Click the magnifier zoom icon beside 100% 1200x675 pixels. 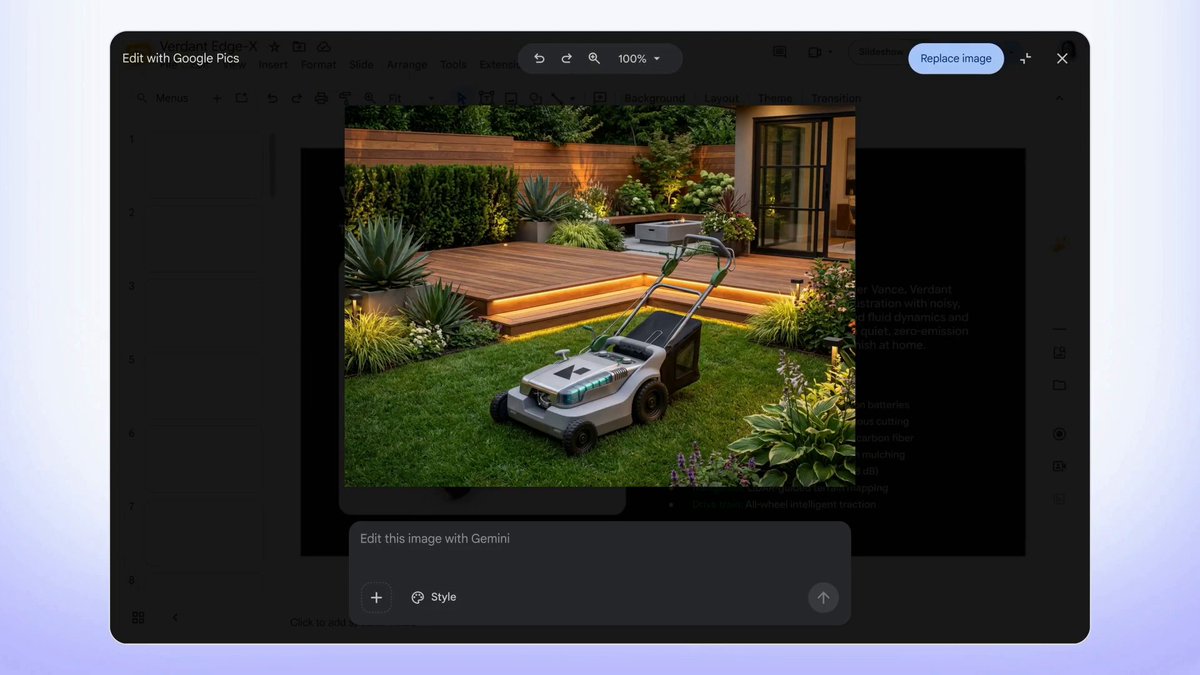[594, 59]
